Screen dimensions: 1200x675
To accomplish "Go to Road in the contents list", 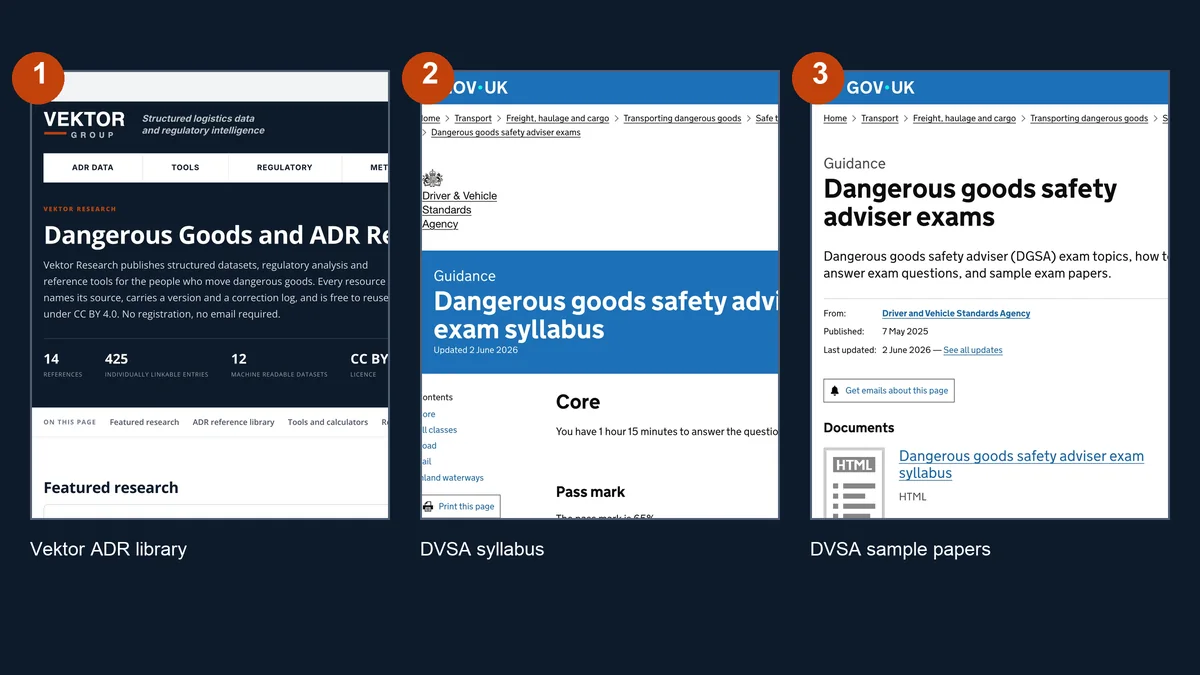I will click(428, 446).
